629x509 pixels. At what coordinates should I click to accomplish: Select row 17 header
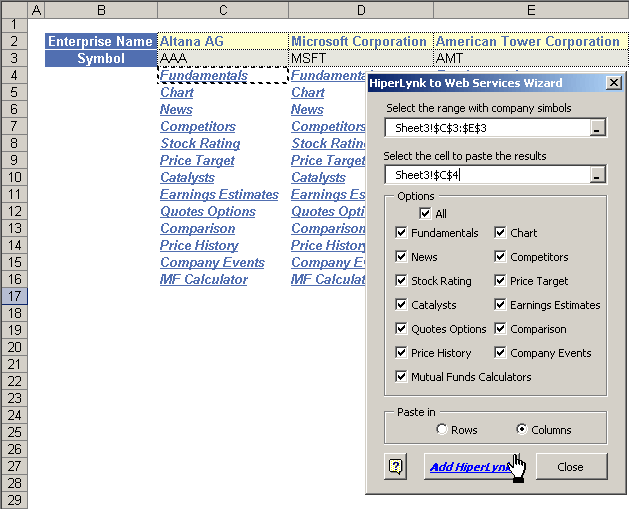pyautogui.click(x=14, y=296)
